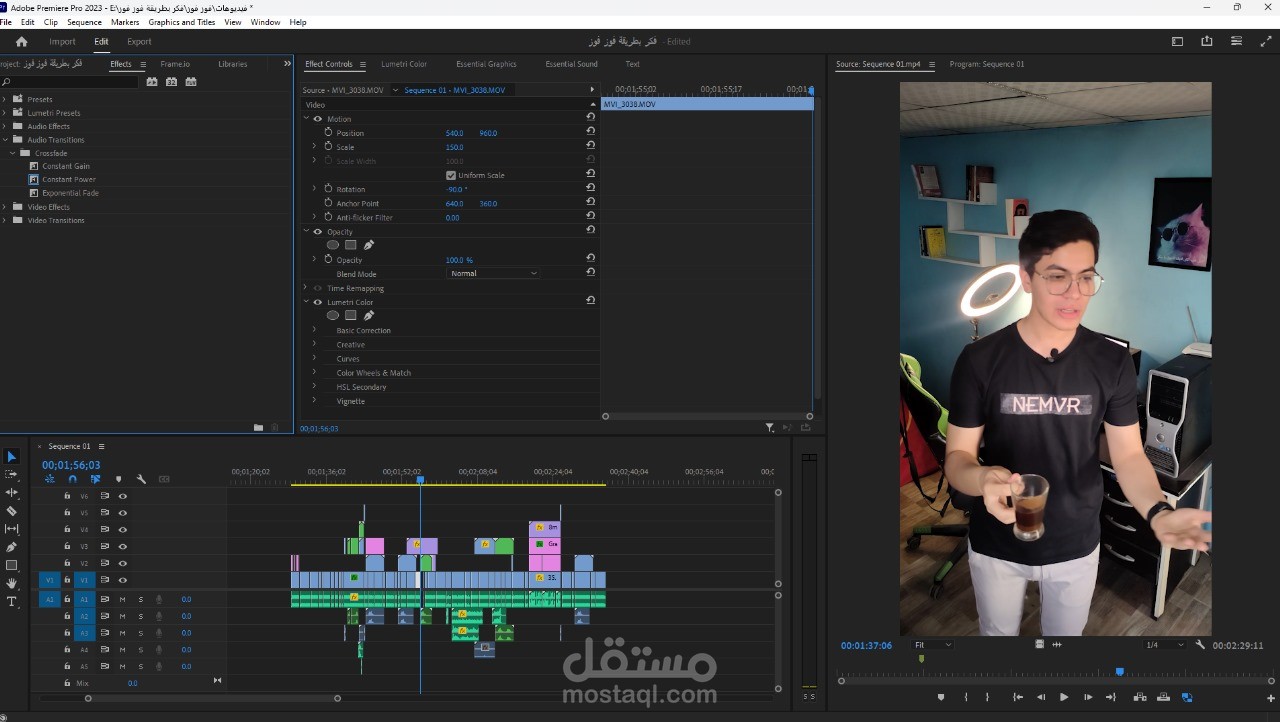
Task: Open the Fit zoom level dropdown
Action: (x=932, y=645)
